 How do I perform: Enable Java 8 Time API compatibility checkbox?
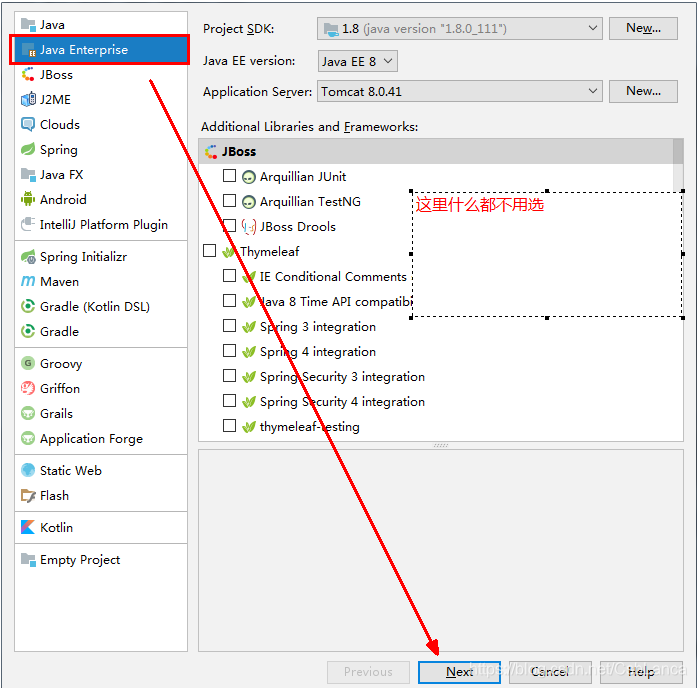pos(229,301)
